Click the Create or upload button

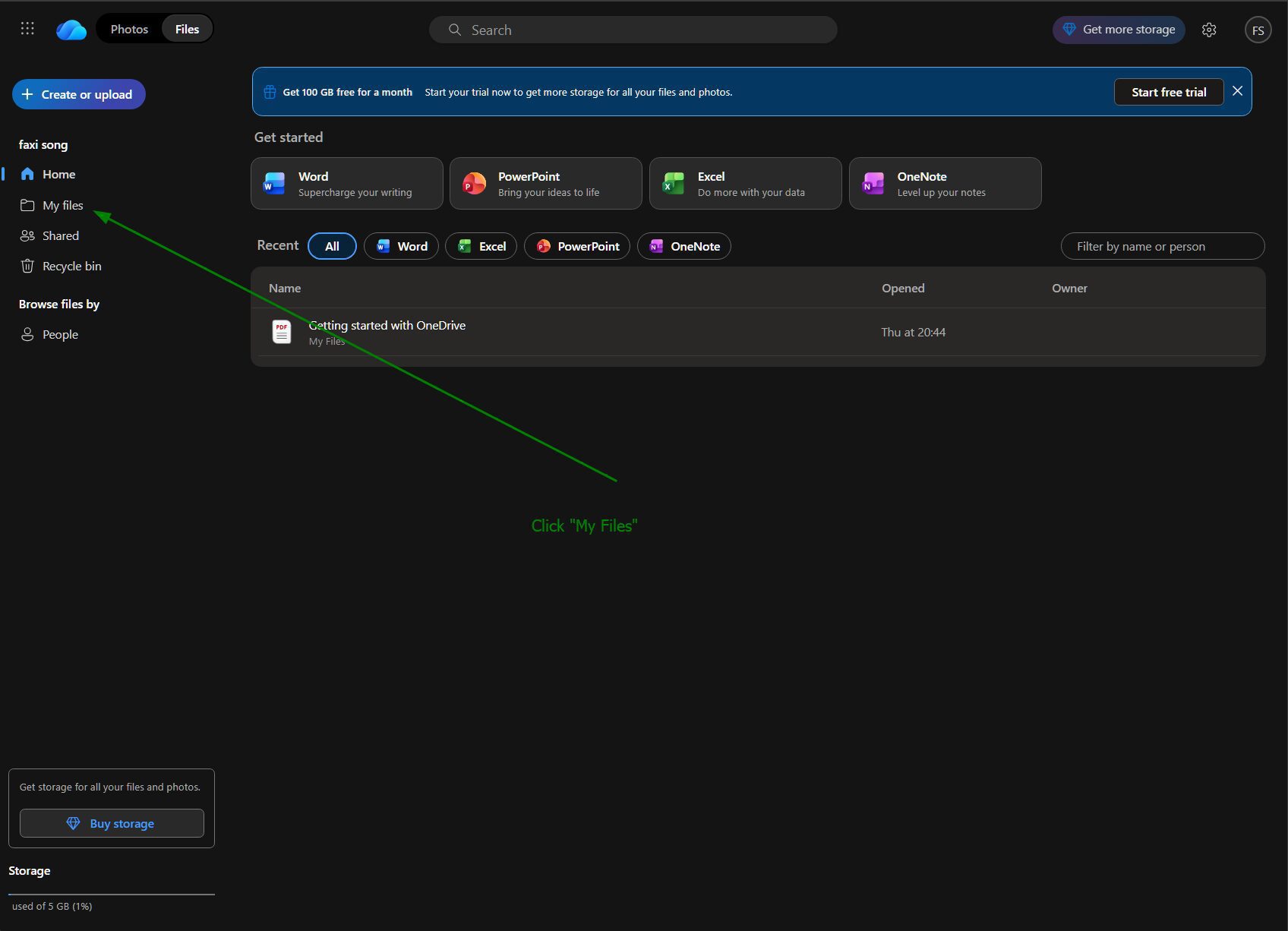click(79, 94)
